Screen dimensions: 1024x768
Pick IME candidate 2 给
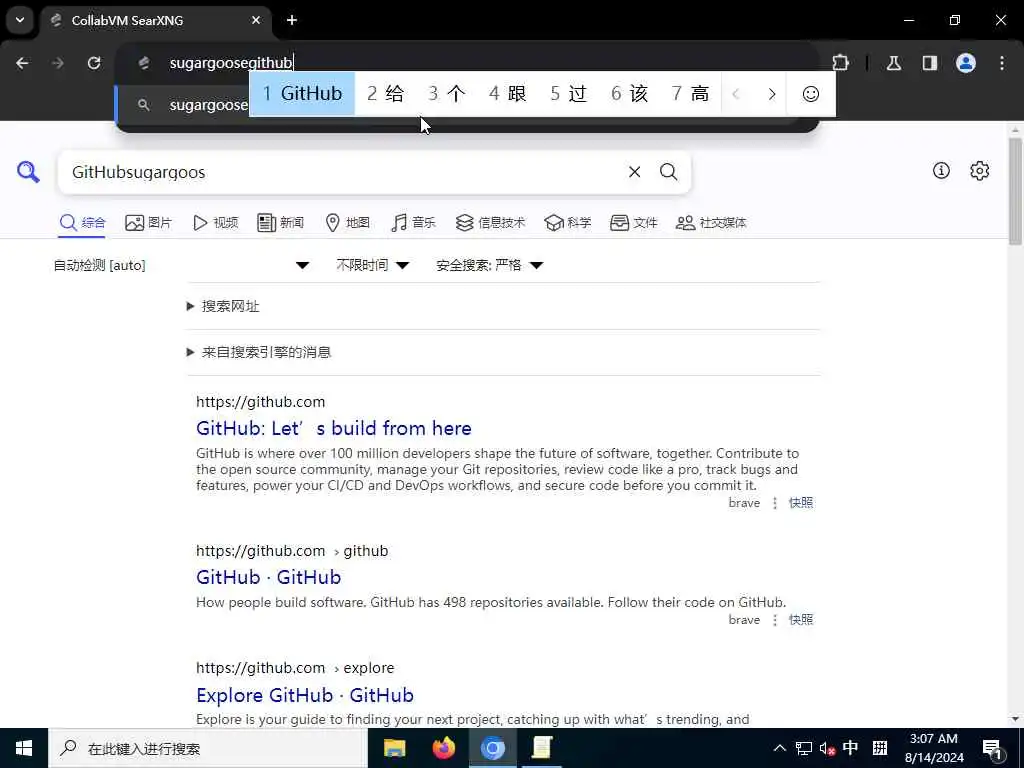385,94
